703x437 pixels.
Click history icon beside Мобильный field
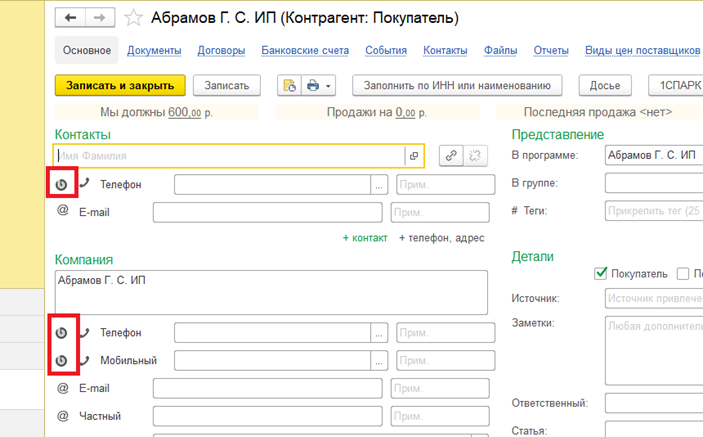coord(62,360)
